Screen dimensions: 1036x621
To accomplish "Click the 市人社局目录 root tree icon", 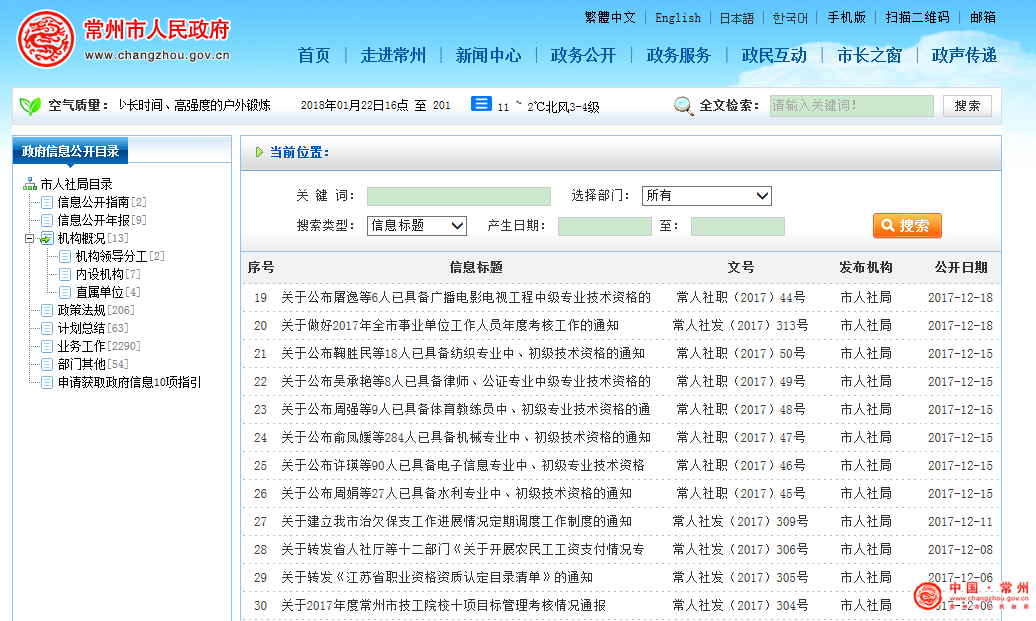I will [29, 184].
